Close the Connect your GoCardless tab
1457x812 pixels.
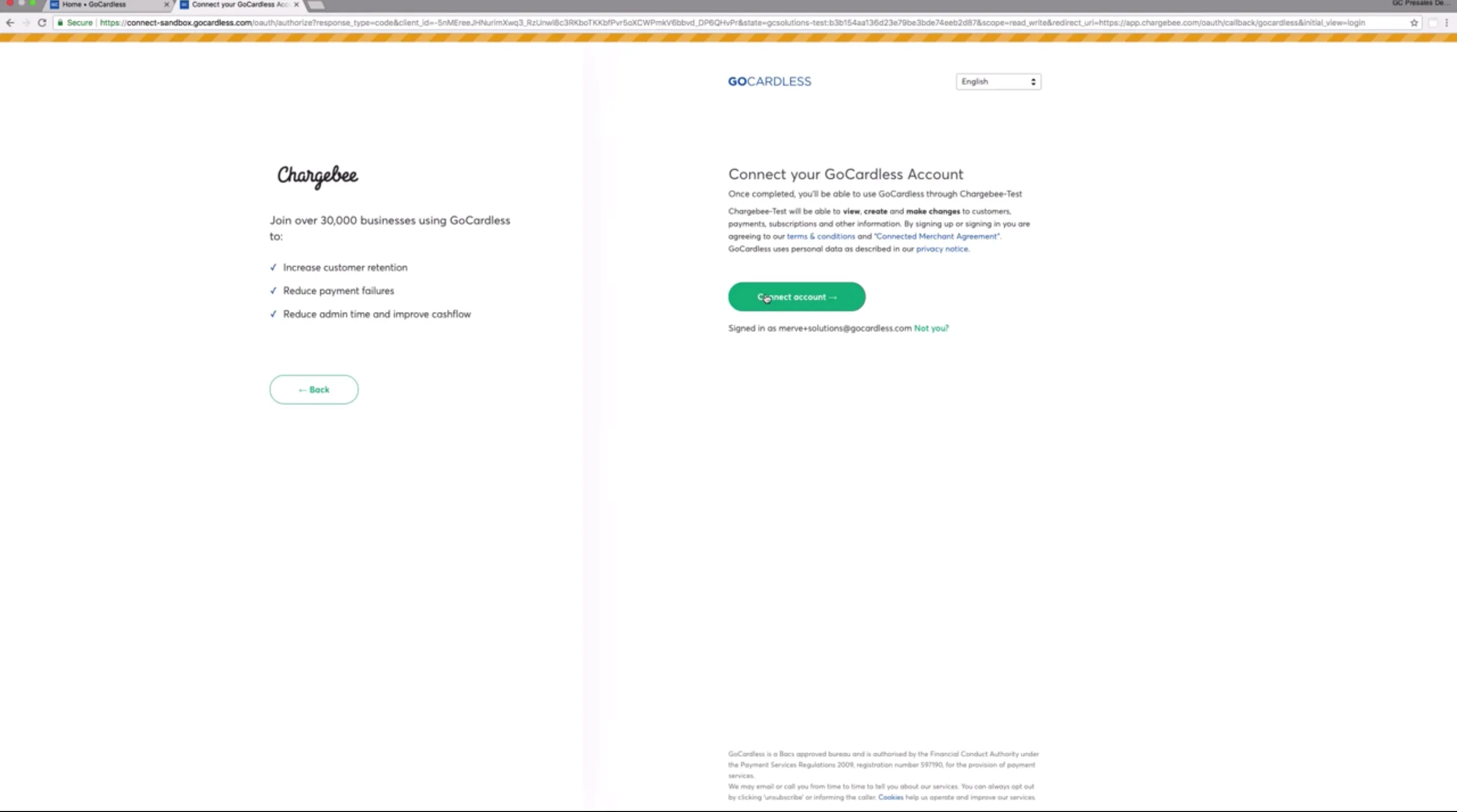pos(296,5)
